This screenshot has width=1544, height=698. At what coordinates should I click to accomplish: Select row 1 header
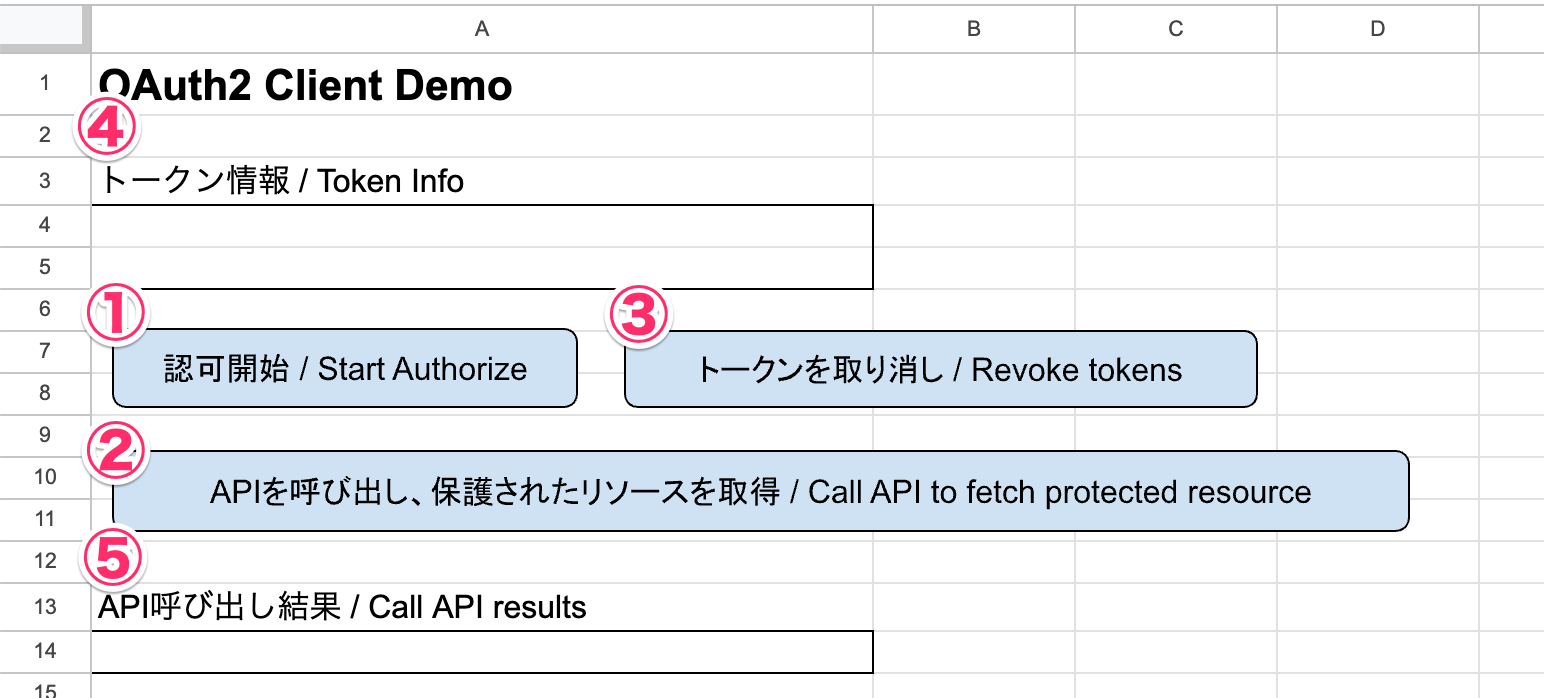(x=45, y=83)
